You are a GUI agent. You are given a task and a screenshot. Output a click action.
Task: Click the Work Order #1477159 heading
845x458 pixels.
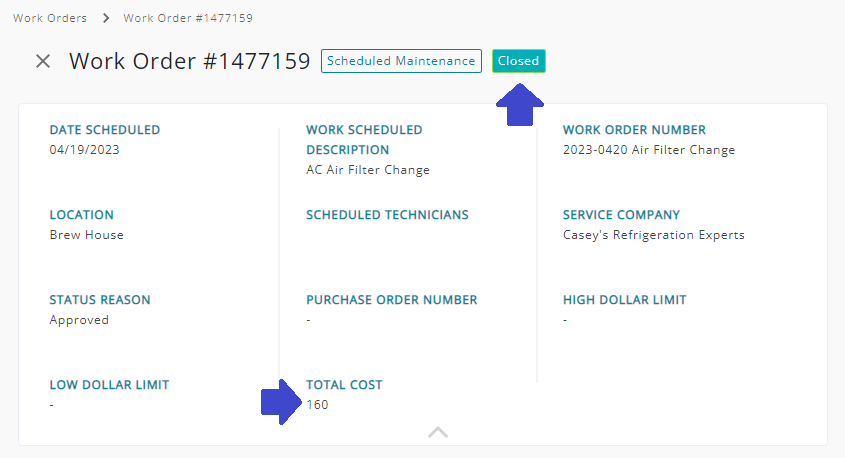click(190, 61)
